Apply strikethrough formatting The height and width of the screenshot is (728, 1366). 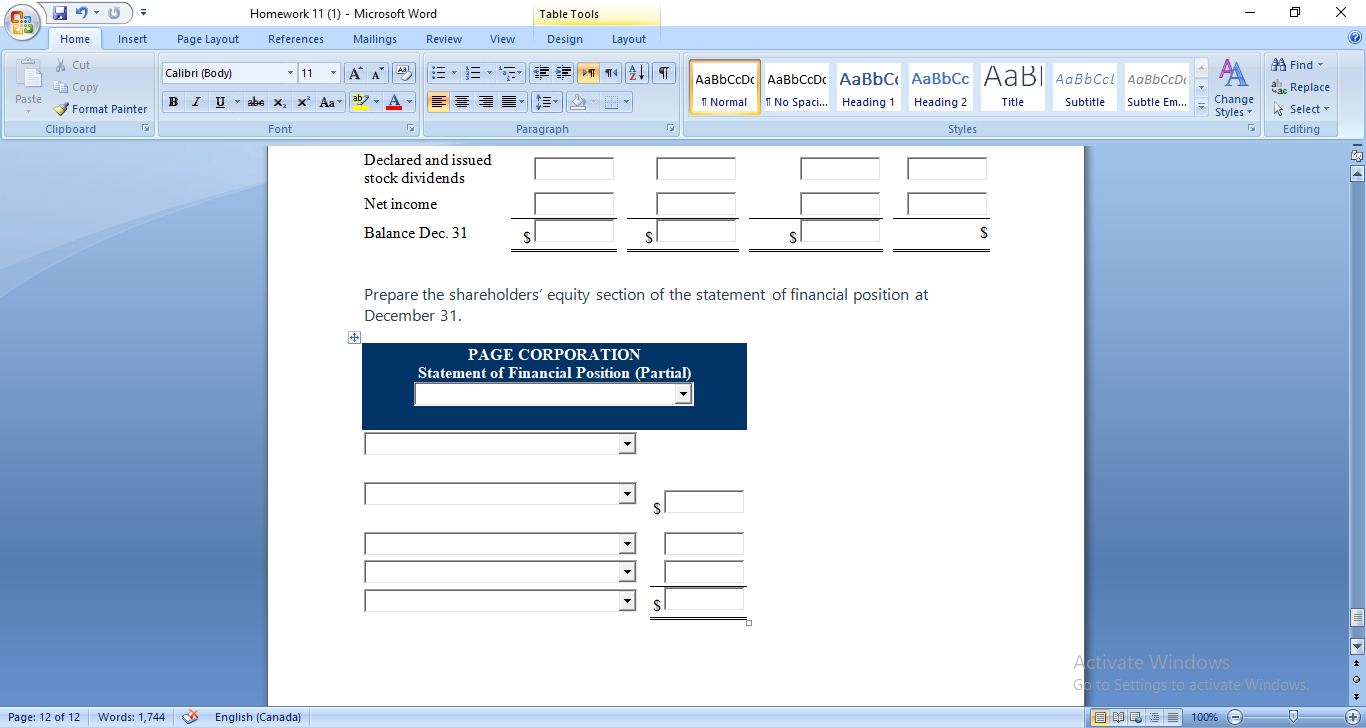pyautogui.click(x=255, y=102)
